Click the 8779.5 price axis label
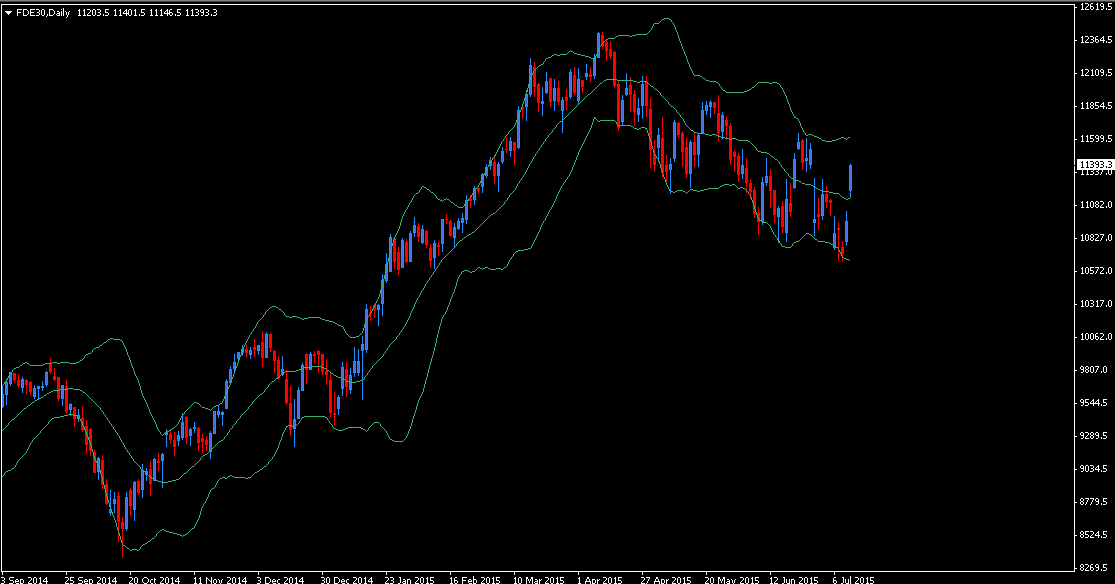This screenshot has height=584, width=1115. coord(1093,502)
